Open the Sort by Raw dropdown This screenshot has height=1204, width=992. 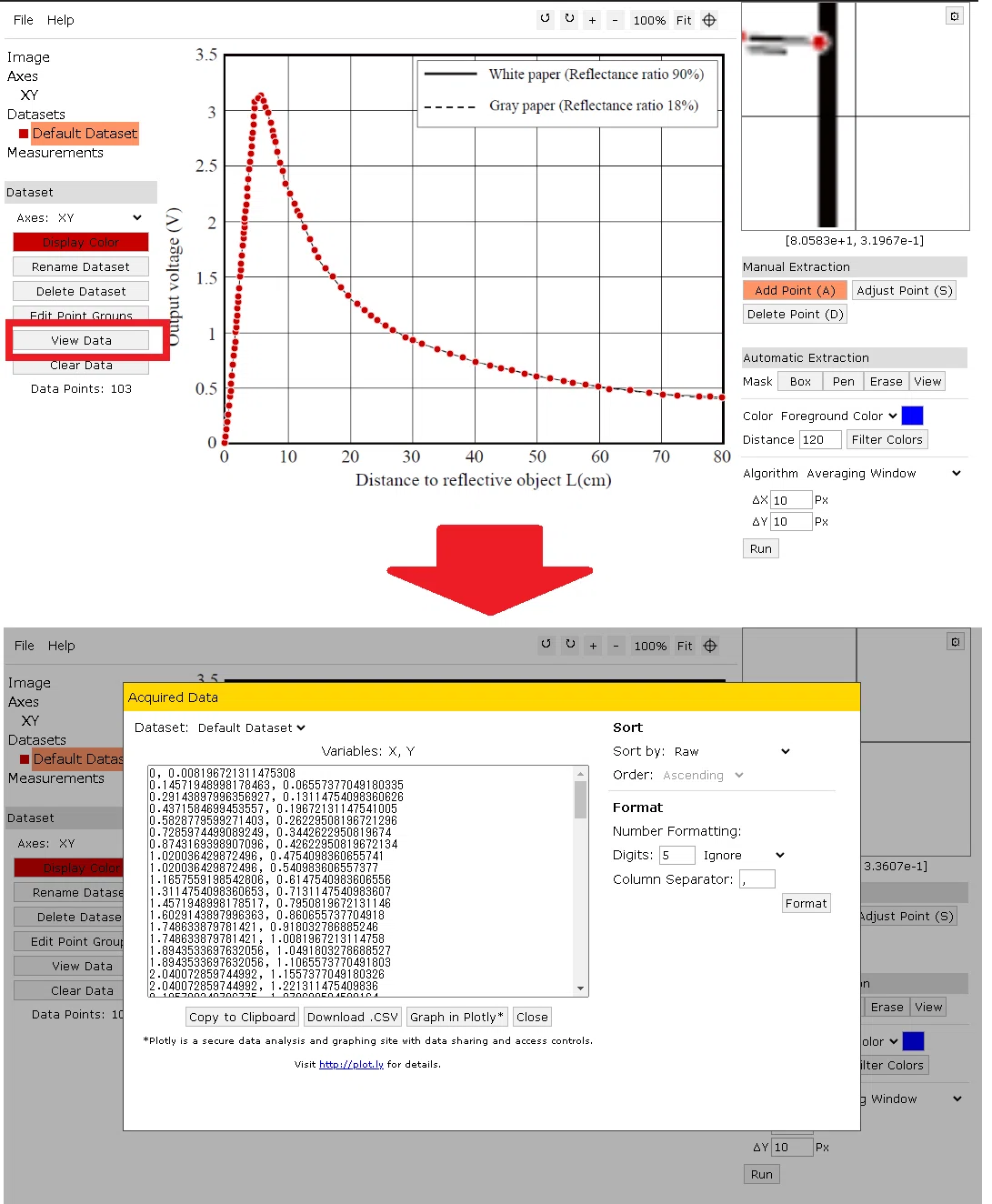tap(732, 751)
